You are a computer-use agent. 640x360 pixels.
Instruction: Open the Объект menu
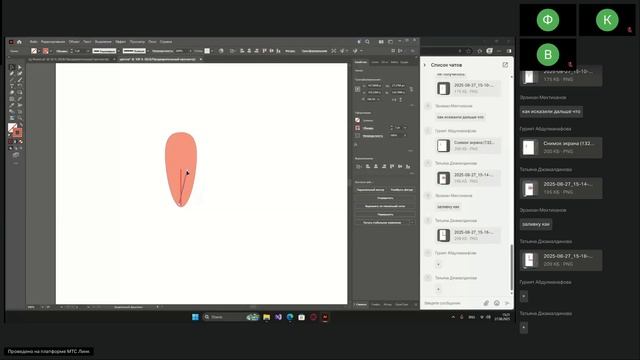[74, 42]
